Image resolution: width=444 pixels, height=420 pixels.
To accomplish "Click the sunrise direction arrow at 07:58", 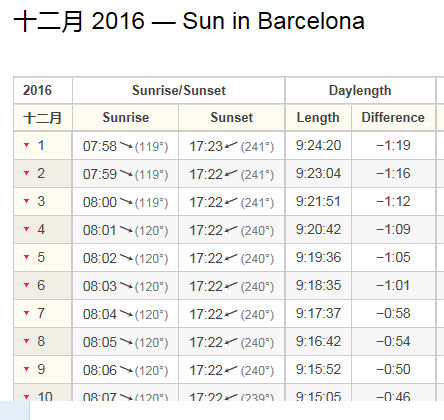I will [x=126, y=146].
